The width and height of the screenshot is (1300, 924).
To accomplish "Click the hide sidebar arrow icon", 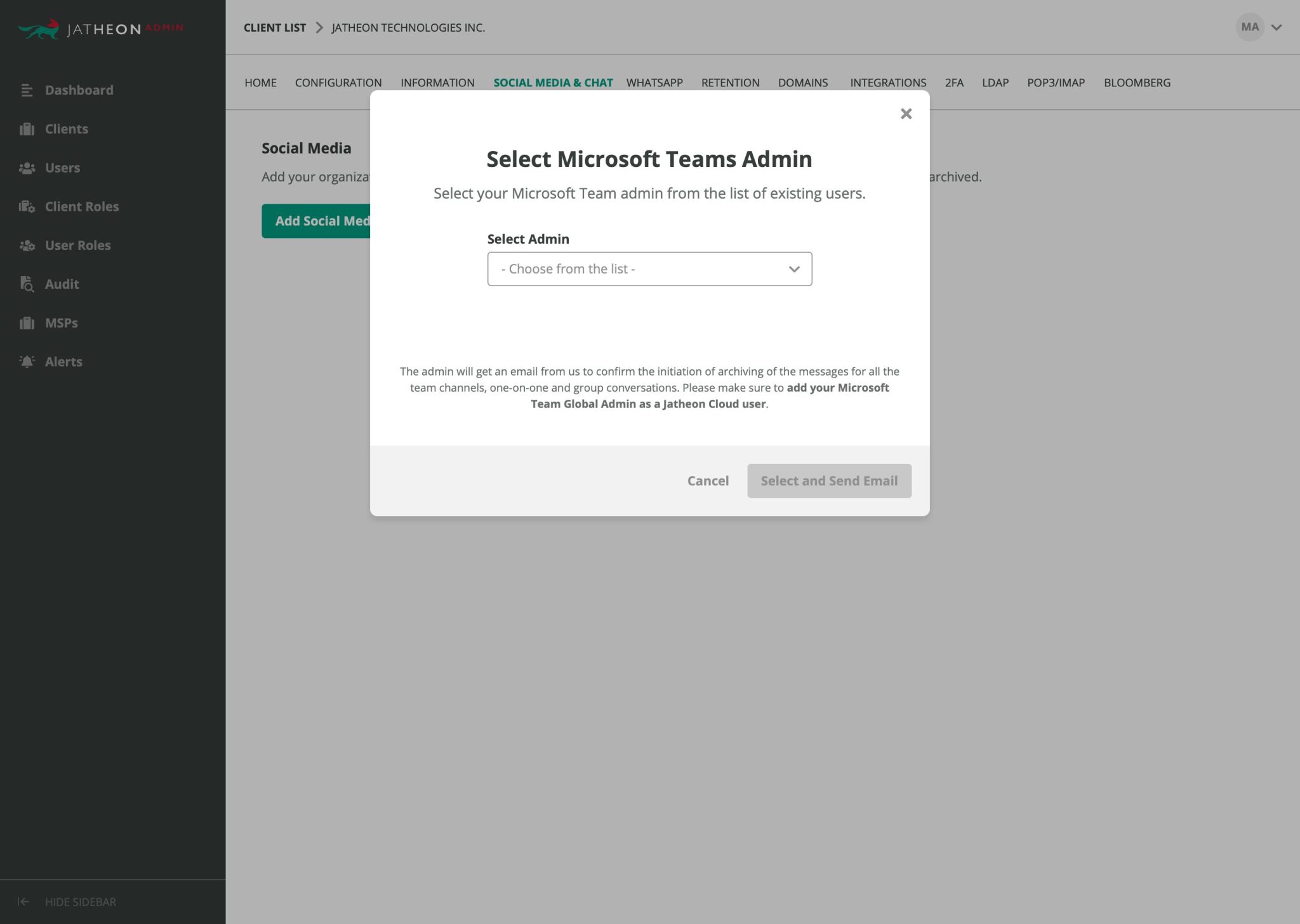I will point(23,902).
